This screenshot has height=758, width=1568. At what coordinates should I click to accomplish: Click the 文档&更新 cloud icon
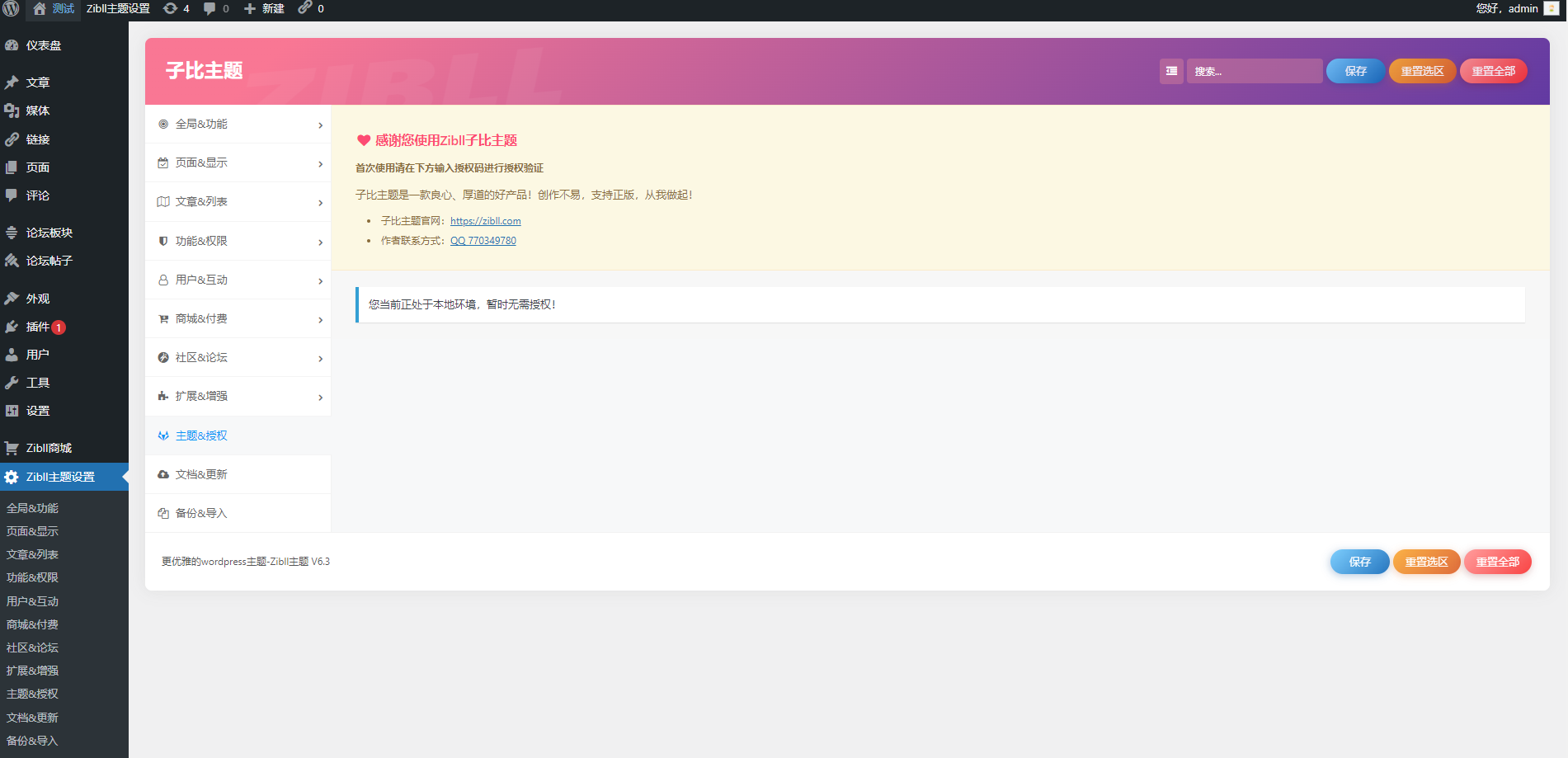163,474
